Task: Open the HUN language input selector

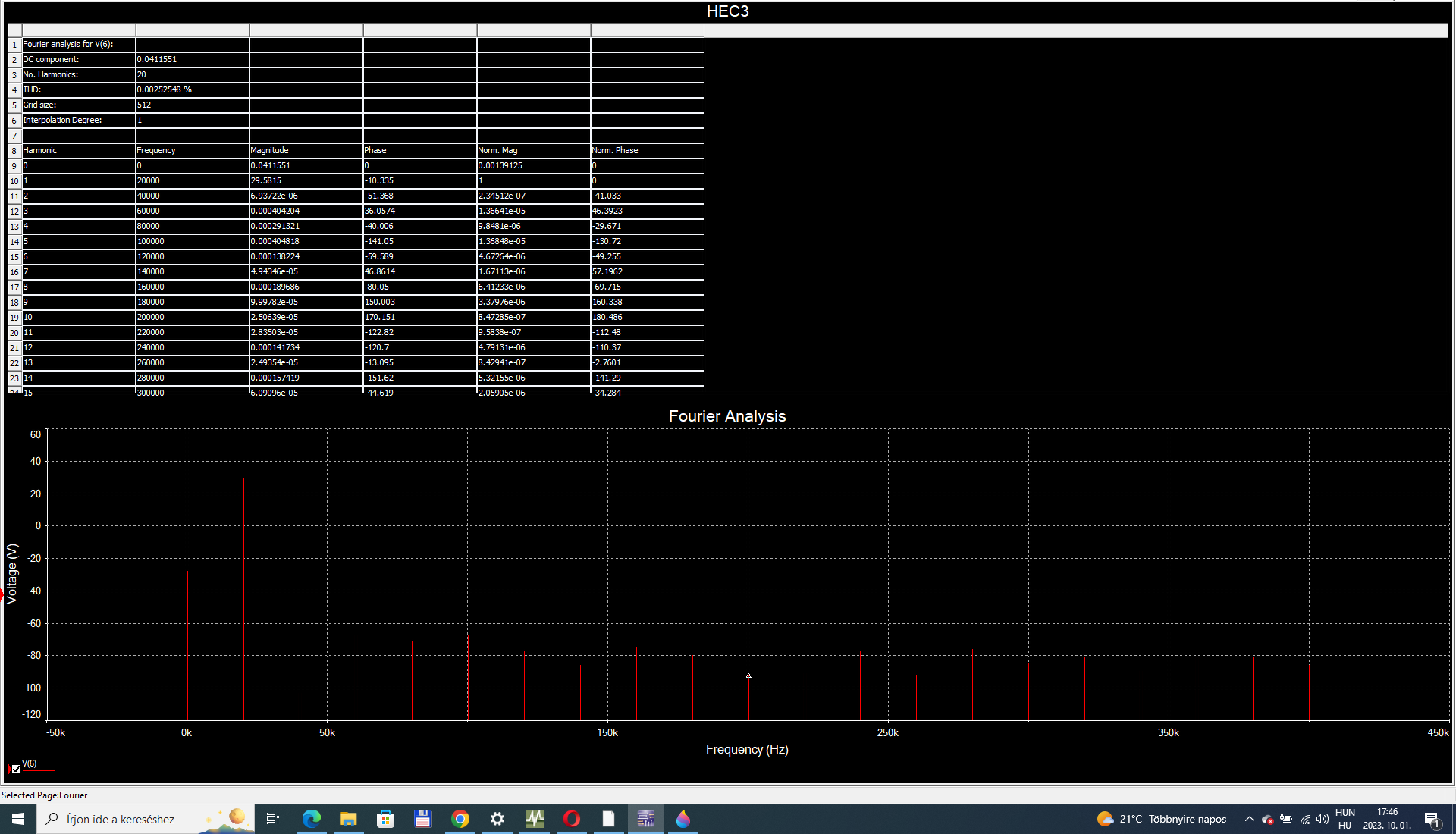Action: [x=1345, y=819]
